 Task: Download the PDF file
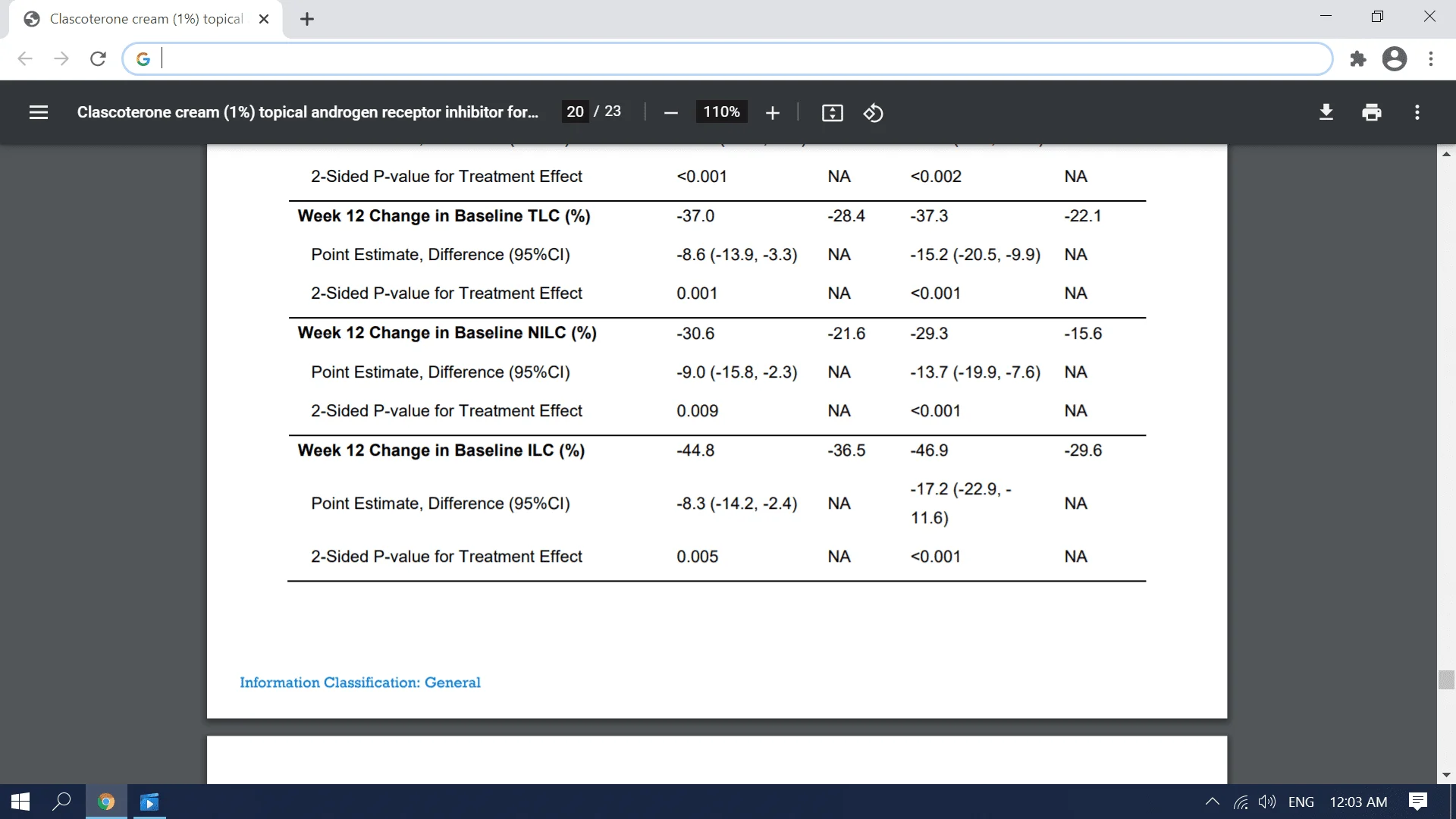pyautogui.click(x=1326, y=112)
